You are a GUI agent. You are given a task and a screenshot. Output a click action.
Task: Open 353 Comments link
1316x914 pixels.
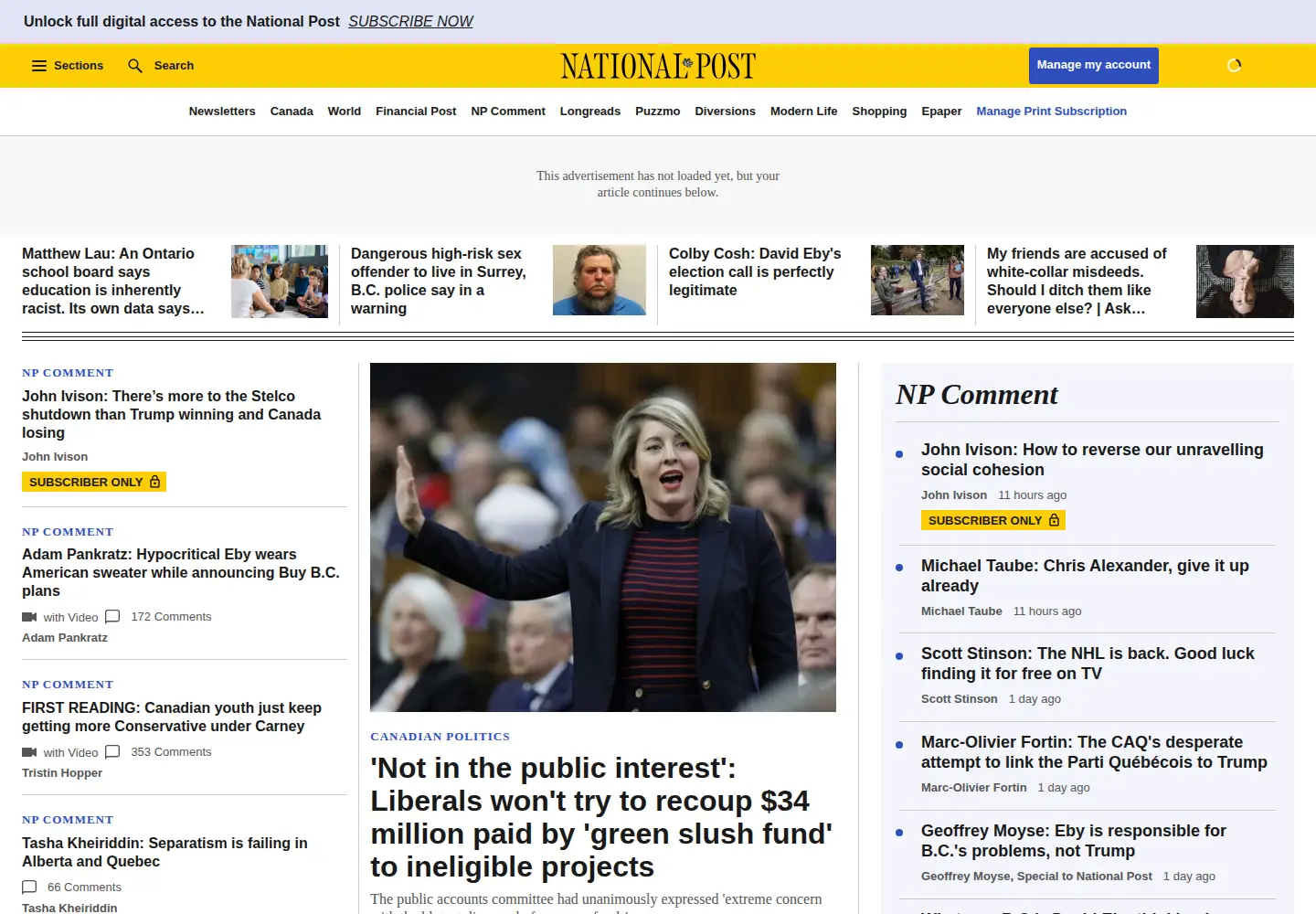coord(171,752)
